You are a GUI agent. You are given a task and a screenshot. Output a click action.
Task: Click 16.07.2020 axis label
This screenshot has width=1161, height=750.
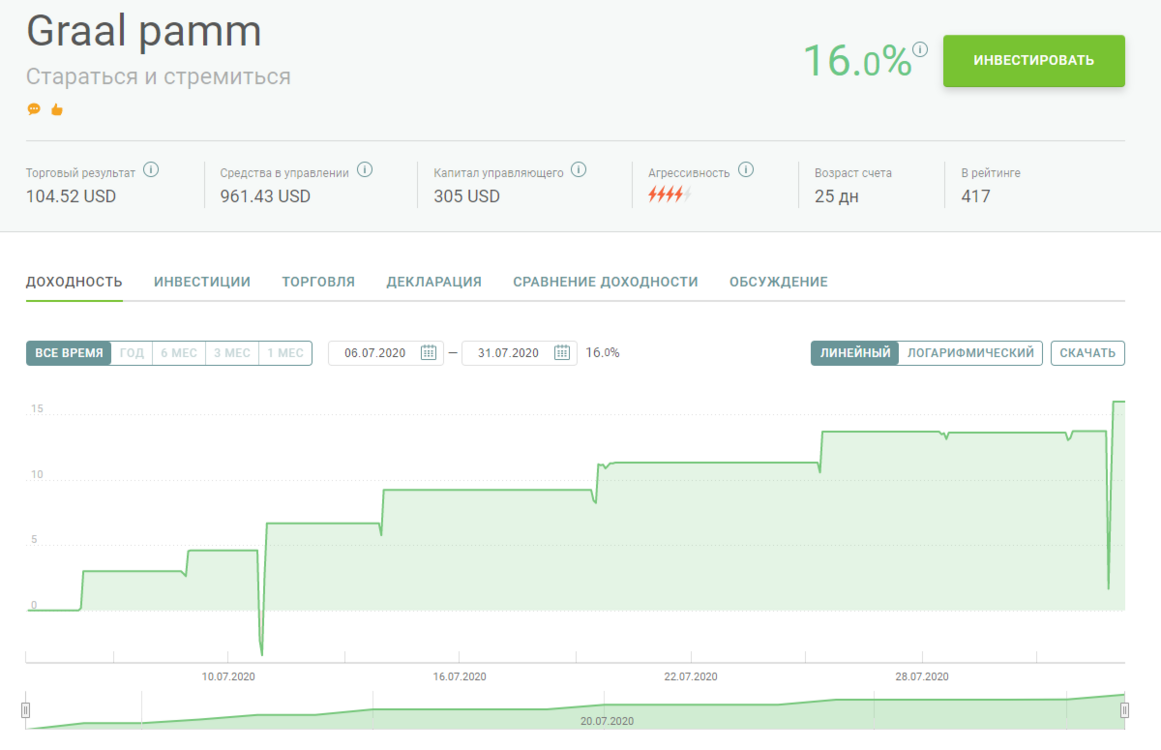point(460,677)
